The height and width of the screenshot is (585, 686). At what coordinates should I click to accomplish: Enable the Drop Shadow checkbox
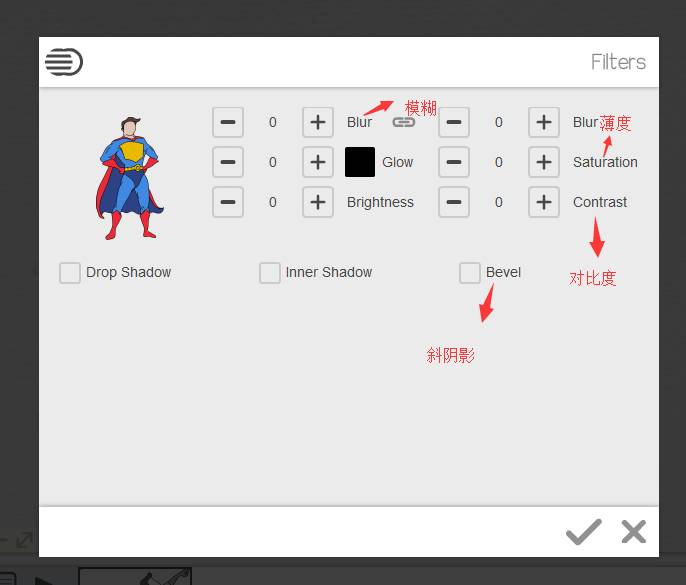[70, 273]
